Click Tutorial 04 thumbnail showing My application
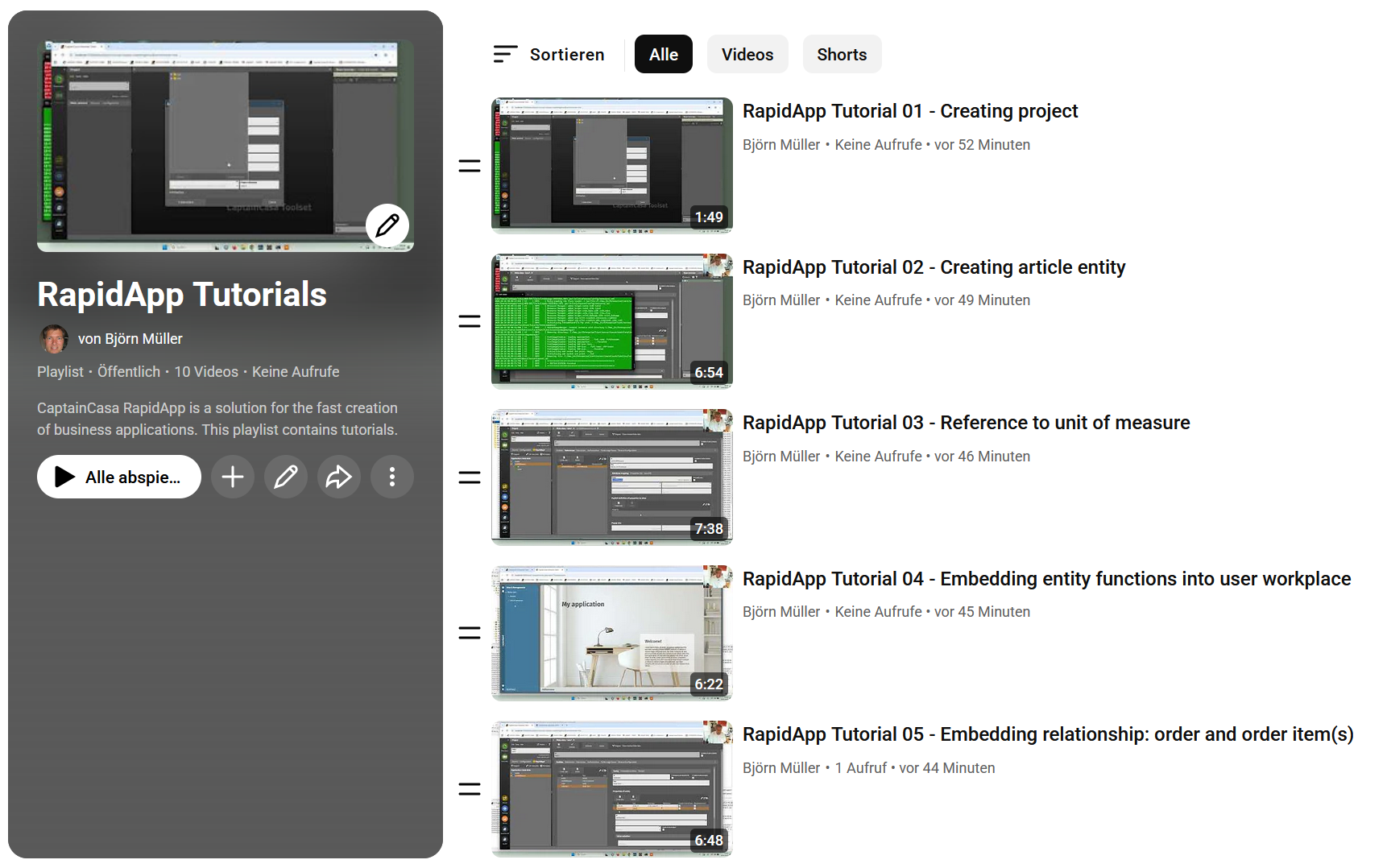This screenshot has width=1387, height=868. coord(611,633)
